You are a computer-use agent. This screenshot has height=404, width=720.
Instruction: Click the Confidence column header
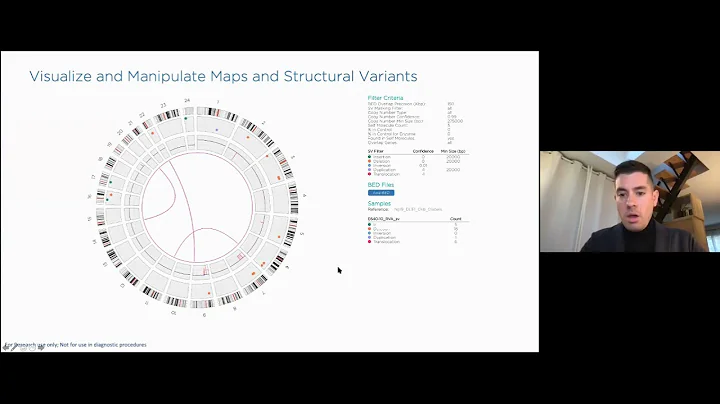tap(423, 151)
